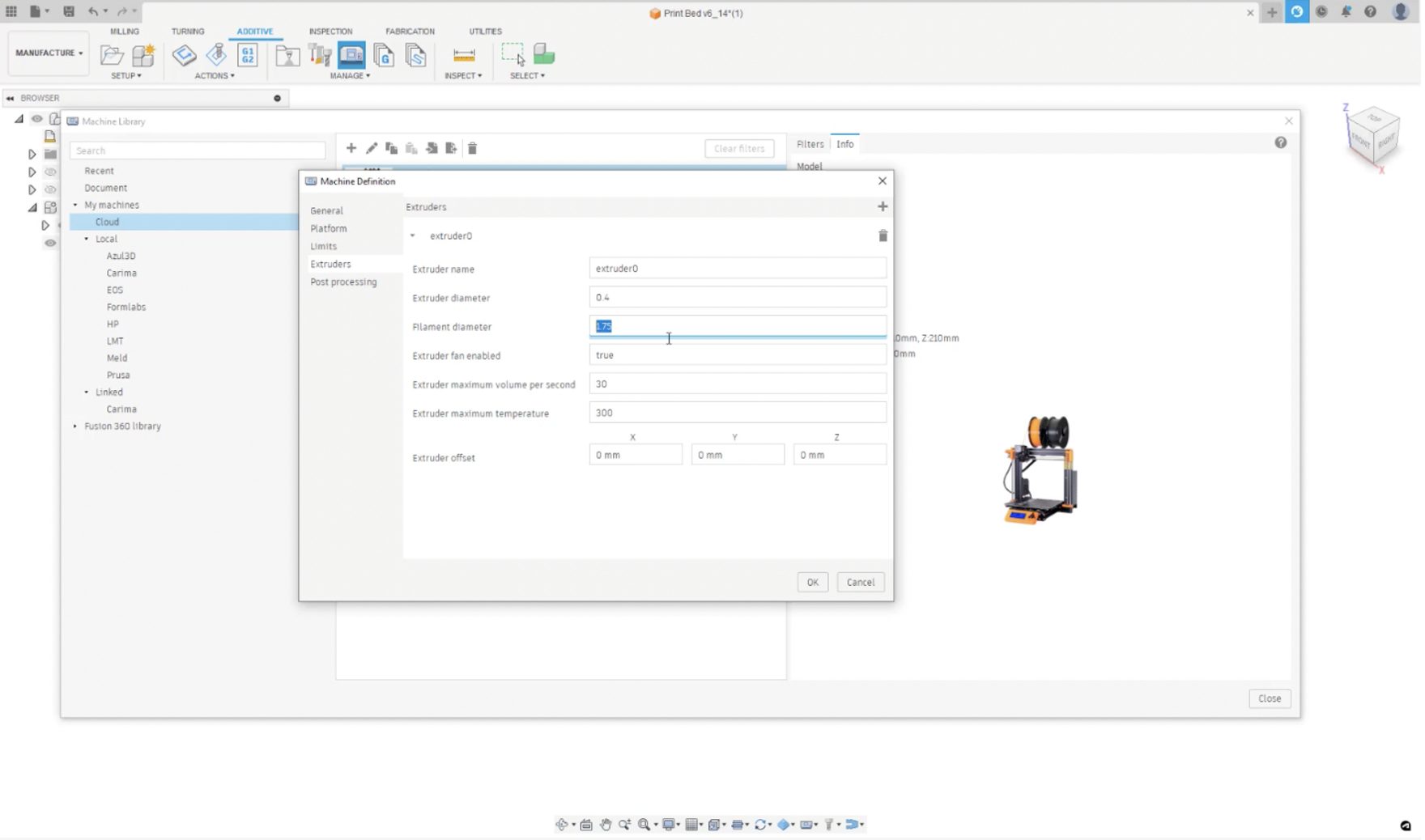
Task: Open the Generate toolpath G1 G2 icon
Action: pyautogui.click(x=248, y=55)
